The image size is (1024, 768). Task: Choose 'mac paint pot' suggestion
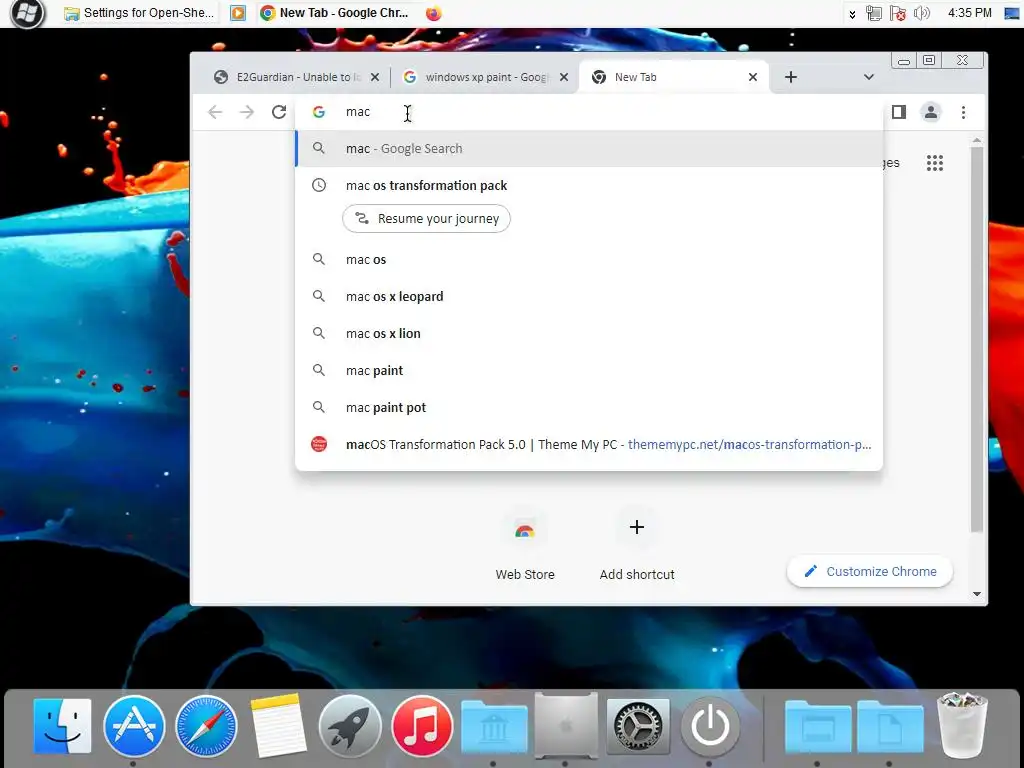[589, 408]
